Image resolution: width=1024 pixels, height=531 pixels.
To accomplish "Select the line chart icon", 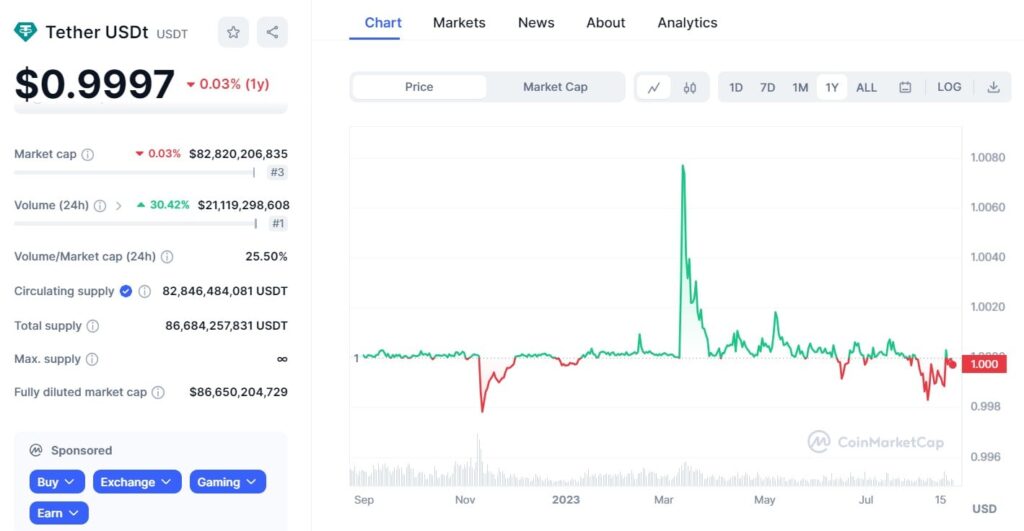I will pyautogui.click(x=654, y=88).
